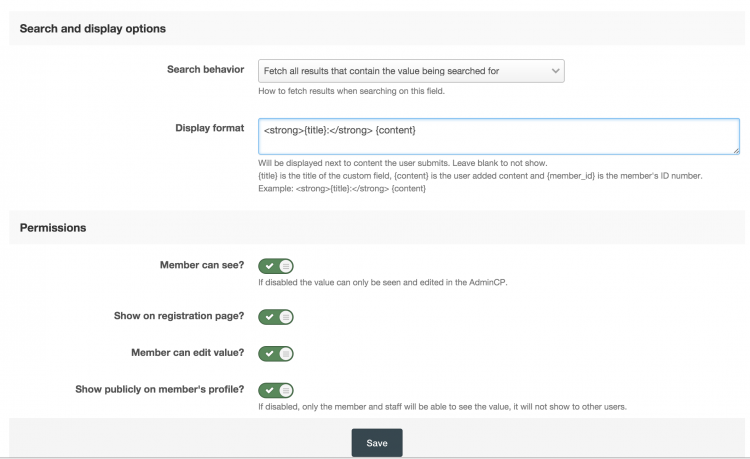Click the AdminCP help text under 'Member can see?'
The height and width of the screenshot is (459, 750).
383,282
